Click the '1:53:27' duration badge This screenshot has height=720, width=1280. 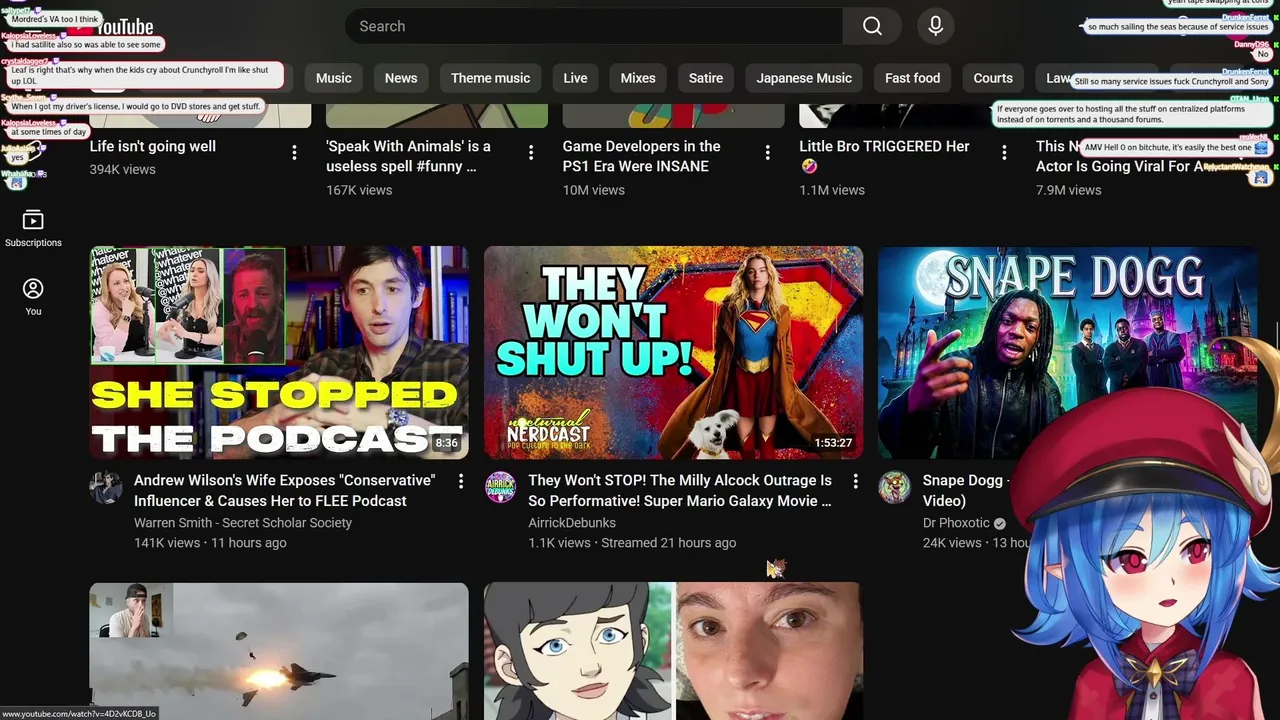tap(833, 443)
